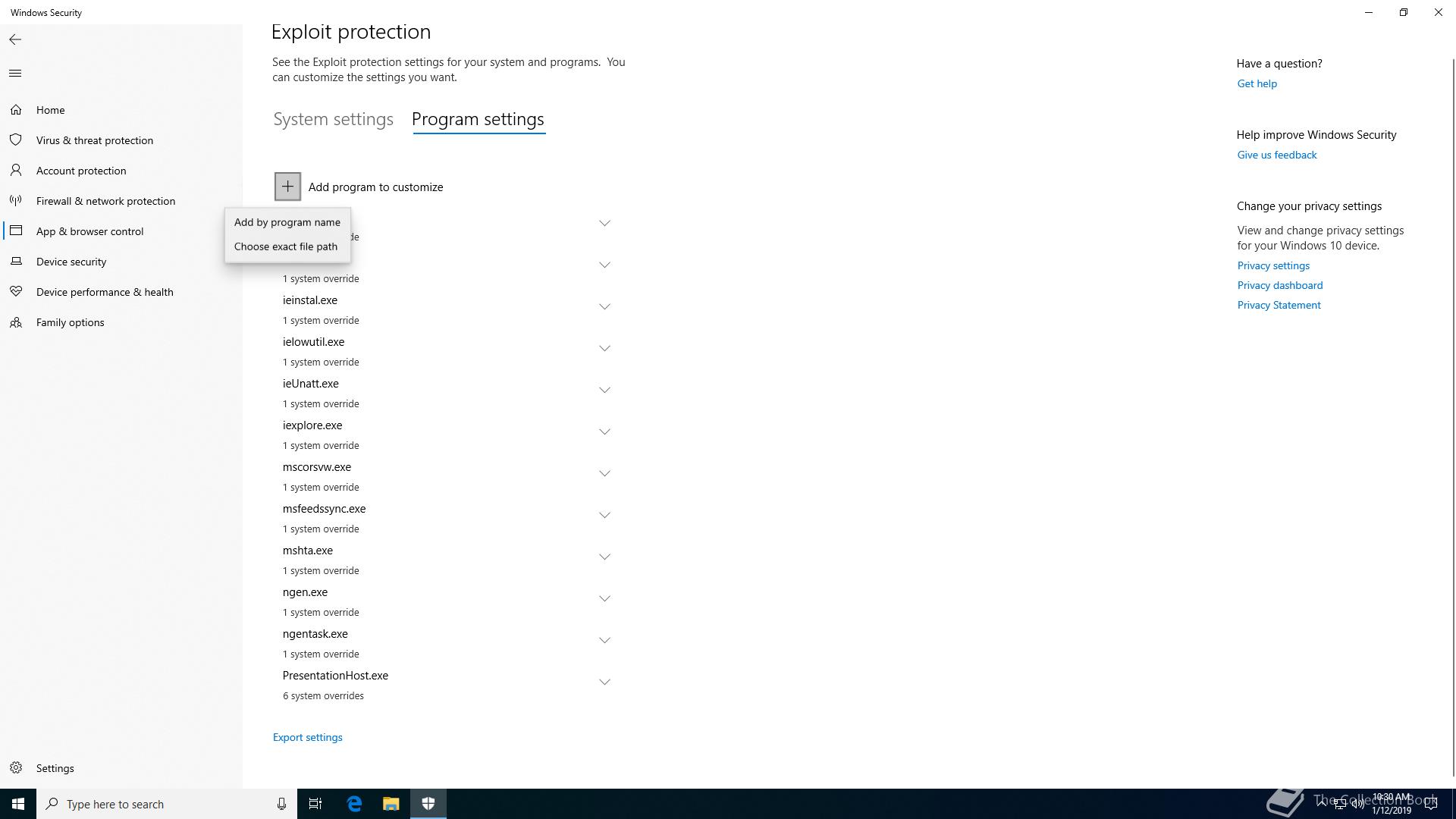This screenshot has width=1456, height=819.
Task: Click the back arrow icon
Action: tap(15, 39)
